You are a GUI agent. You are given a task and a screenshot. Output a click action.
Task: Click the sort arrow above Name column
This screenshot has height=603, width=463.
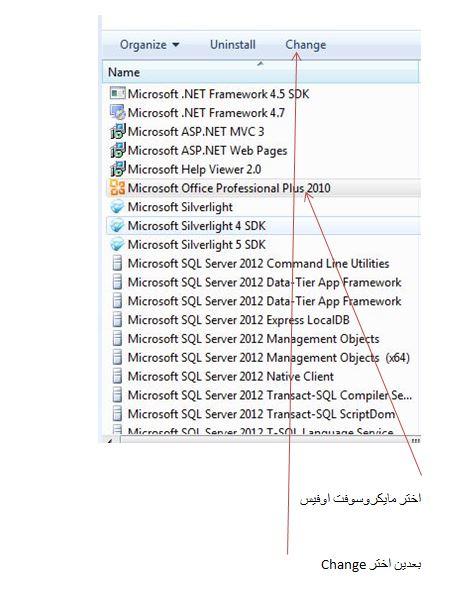260,63
